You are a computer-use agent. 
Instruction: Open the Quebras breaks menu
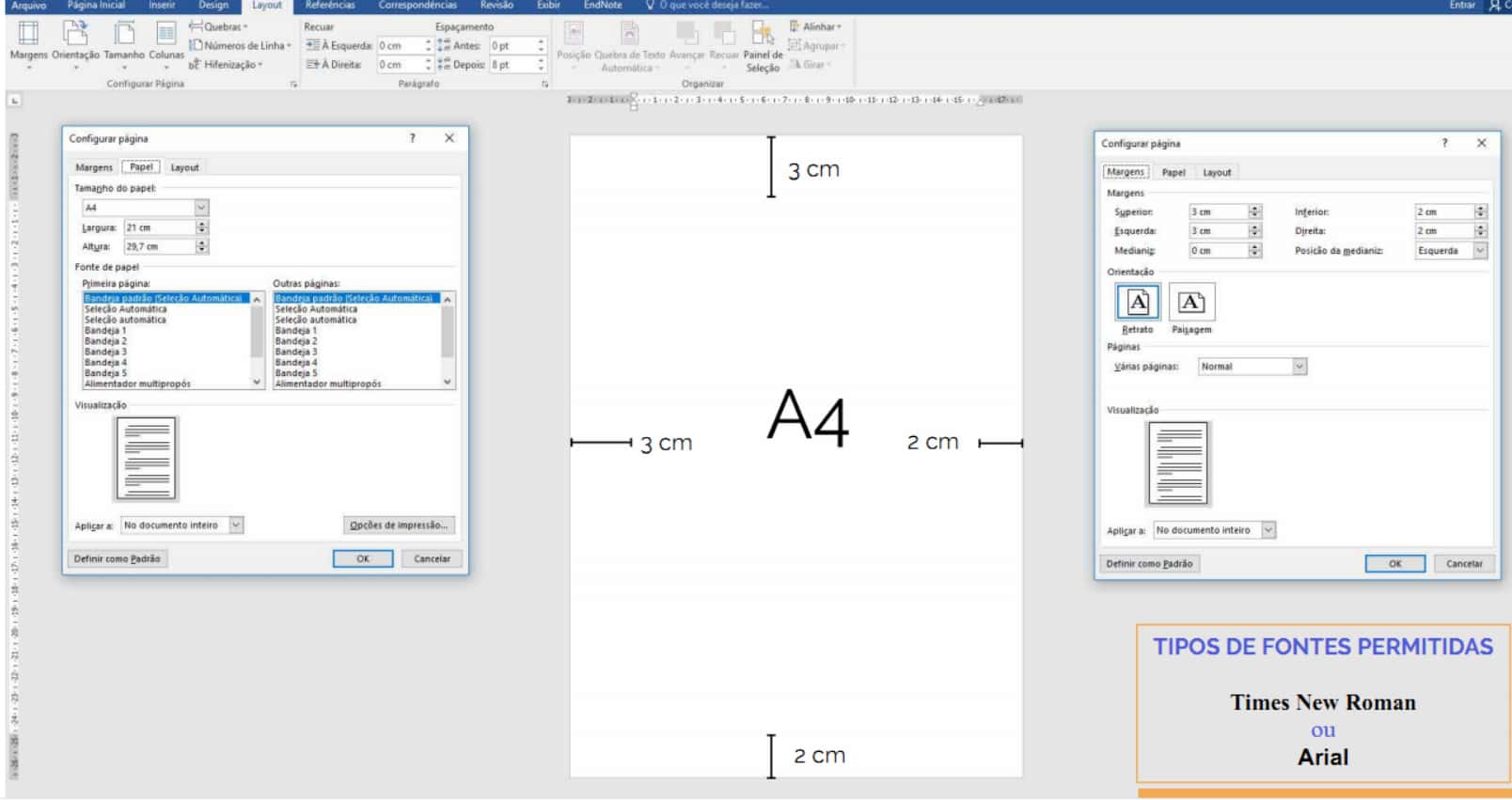coord(219,26)
